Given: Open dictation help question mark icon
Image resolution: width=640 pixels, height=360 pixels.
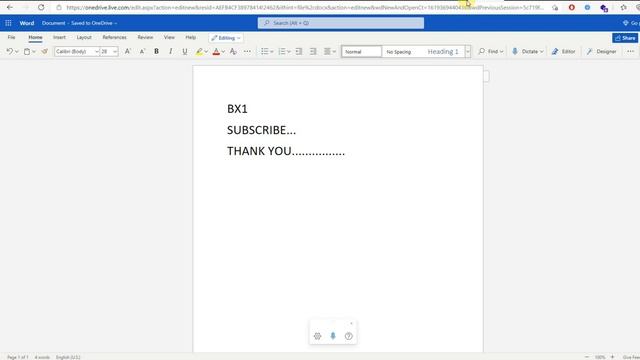Looking at the screenshot, I should pyautogui.click(x=349, y=336).
